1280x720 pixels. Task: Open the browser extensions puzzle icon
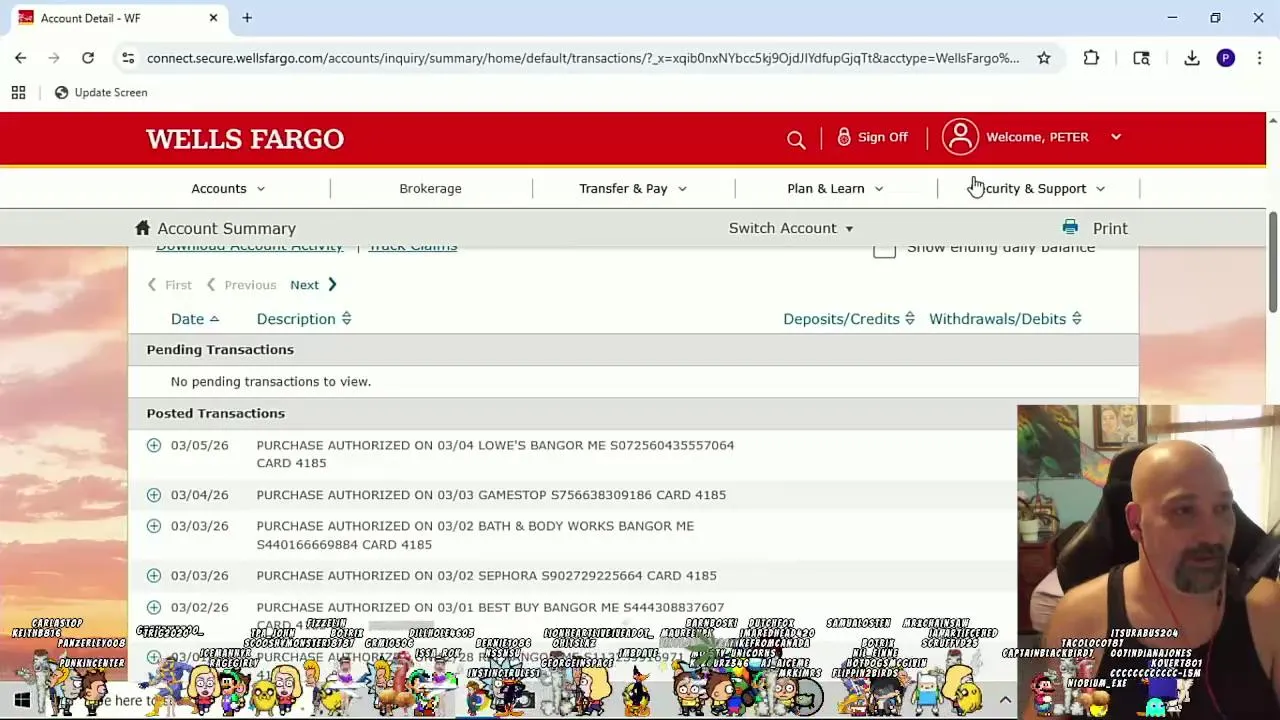click(x=1091, y=58)
